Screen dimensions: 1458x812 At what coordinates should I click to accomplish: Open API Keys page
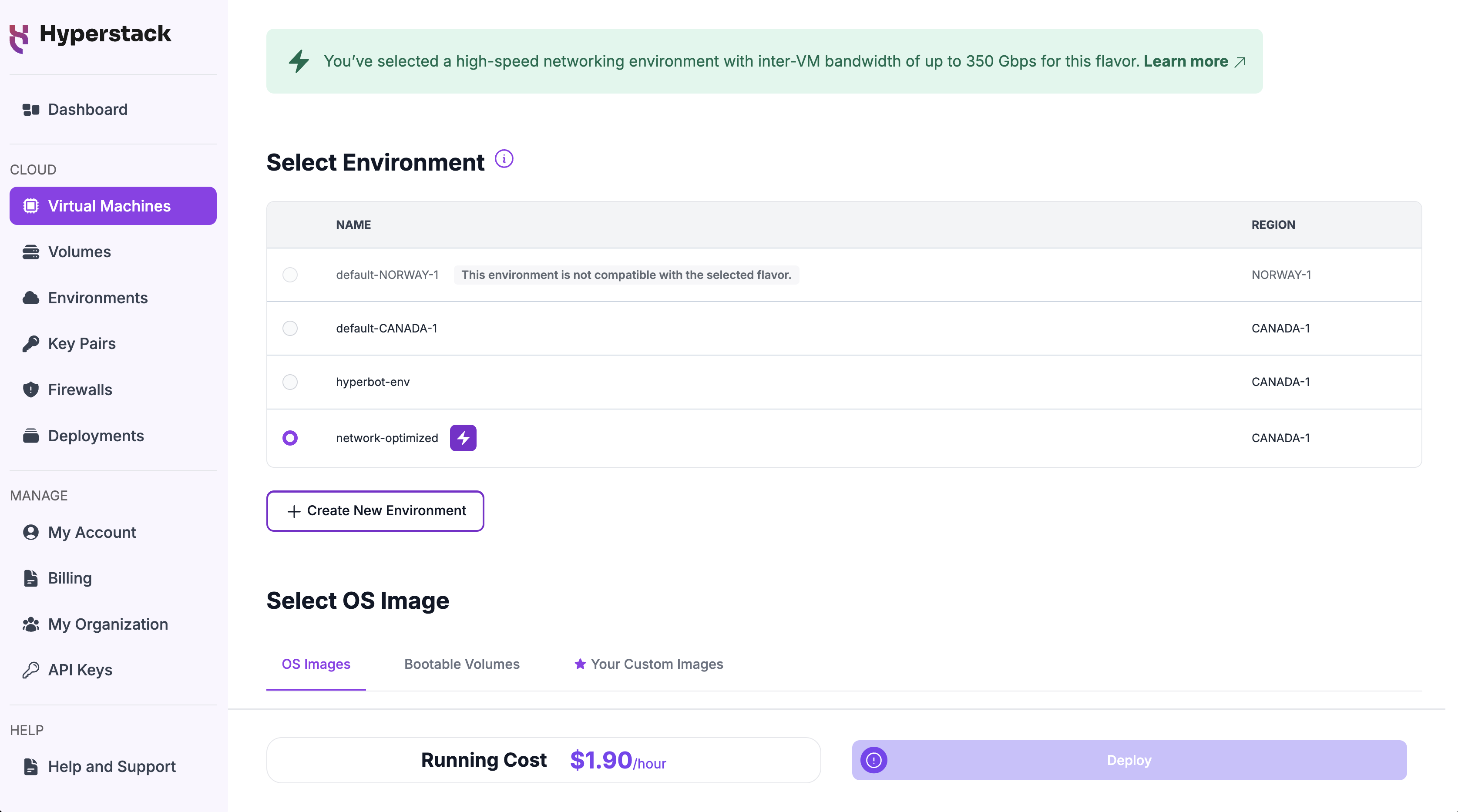[80, 670]
